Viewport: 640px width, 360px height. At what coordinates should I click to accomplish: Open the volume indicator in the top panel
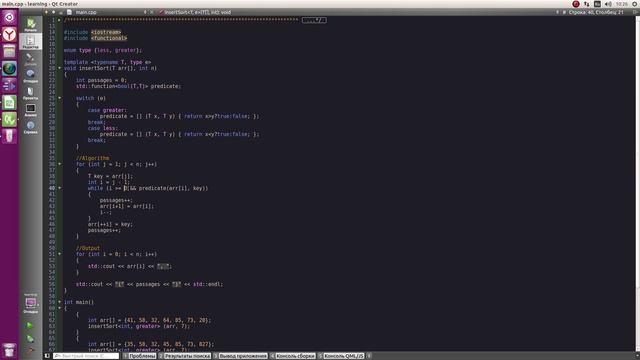(x=608, y=4)
